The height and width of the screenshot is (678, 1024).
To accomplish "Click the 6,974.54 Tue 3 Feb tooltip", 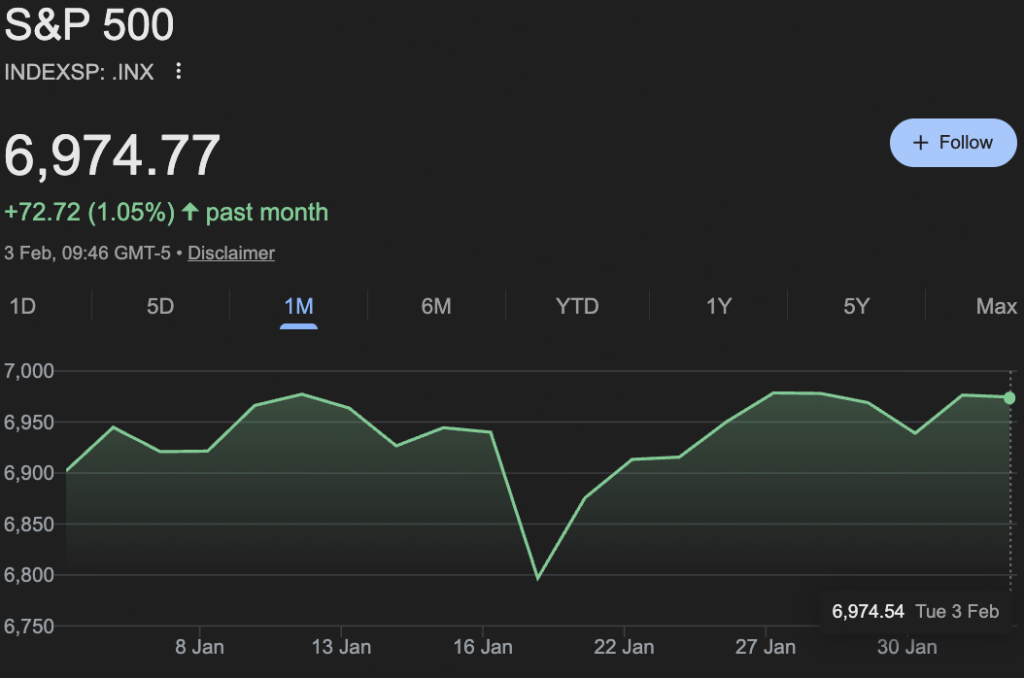I will click(x=915, y=611).
